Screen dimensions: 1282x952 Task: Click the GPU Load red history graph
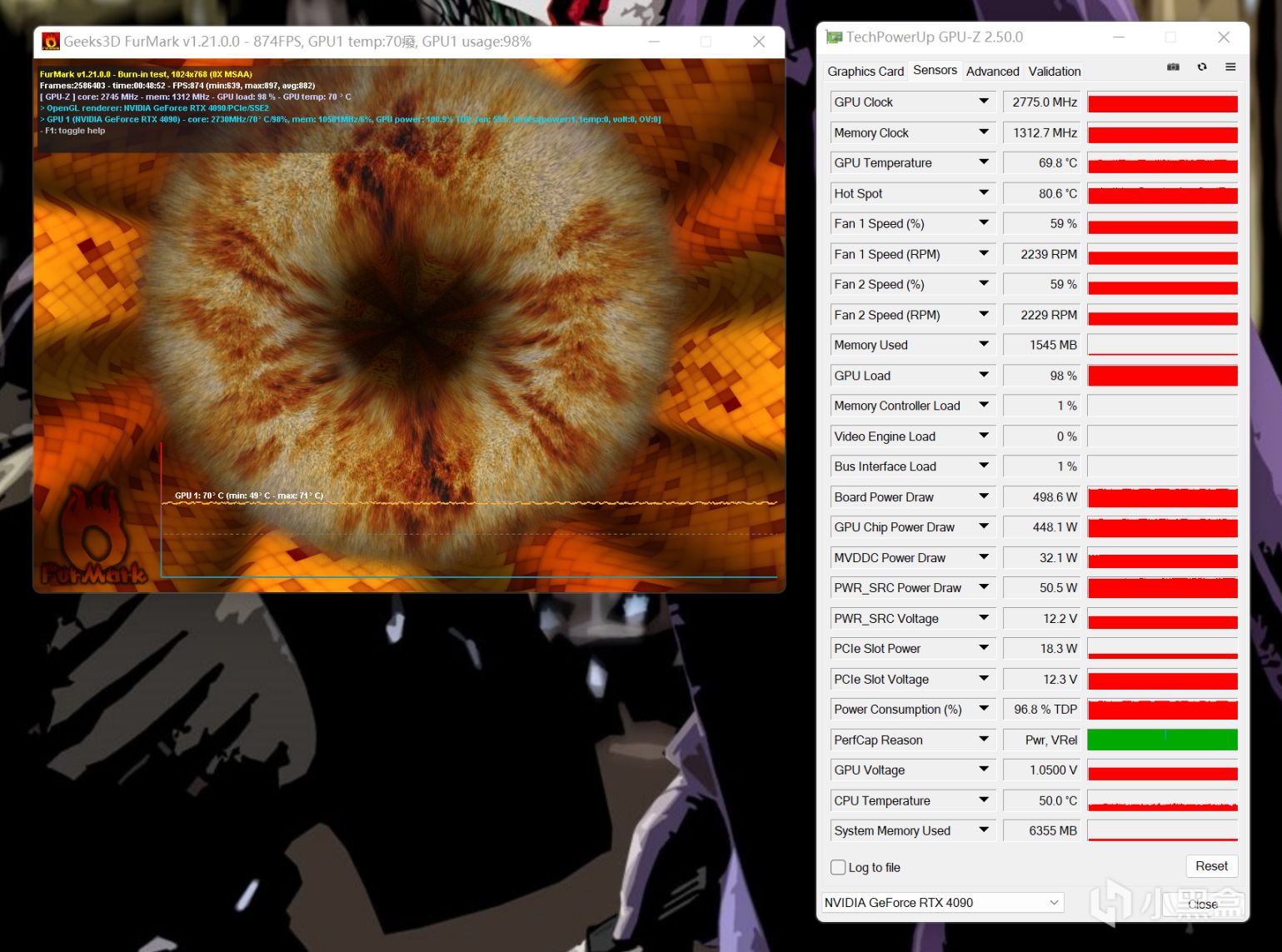tap(1162, 376)
